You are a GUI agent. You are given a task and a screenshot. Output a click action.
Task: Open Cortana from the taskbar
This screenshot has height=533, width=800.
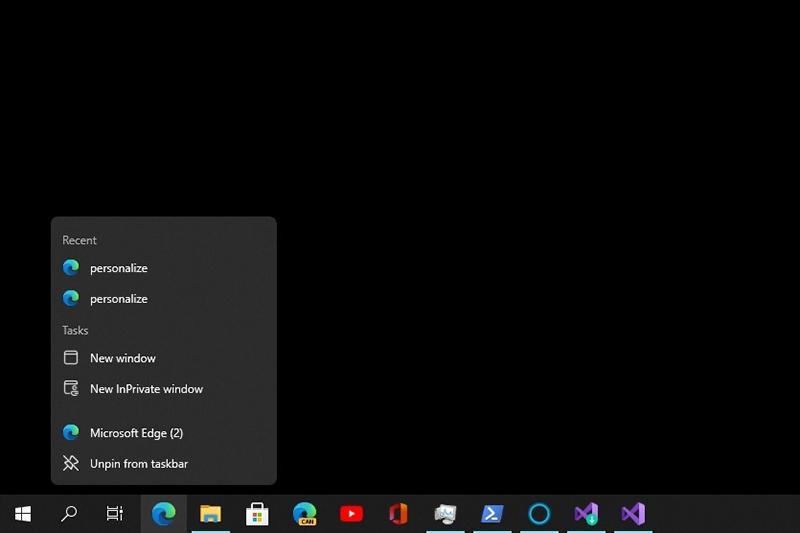pyautogui.click(x=539, y=514)
